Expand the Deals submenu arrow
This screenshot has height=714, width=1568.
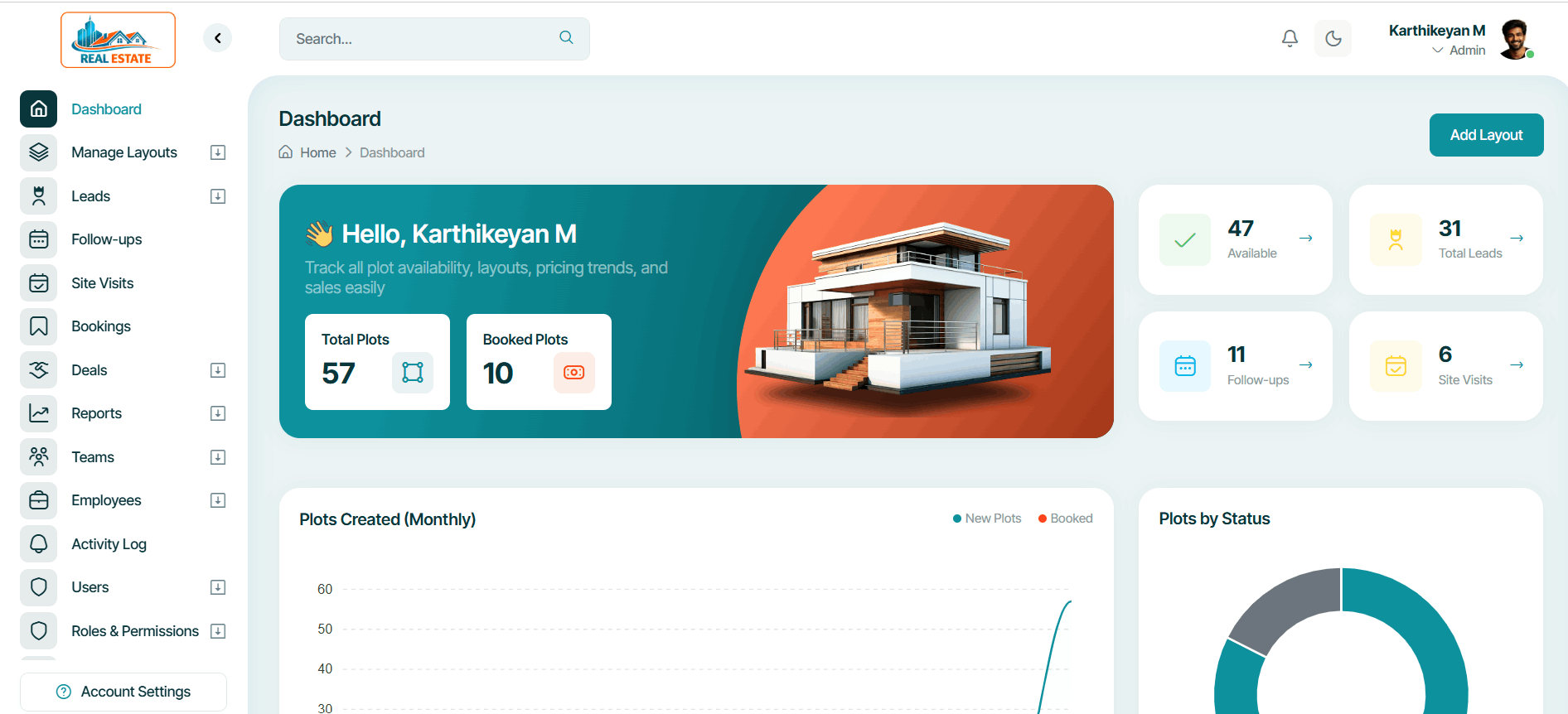[x=218, y=370]
